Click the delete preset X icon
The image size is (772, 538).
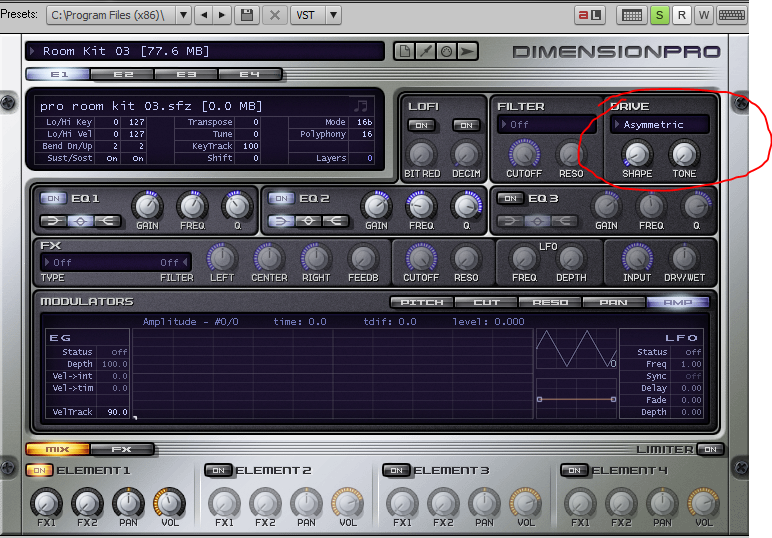(275, 15)
